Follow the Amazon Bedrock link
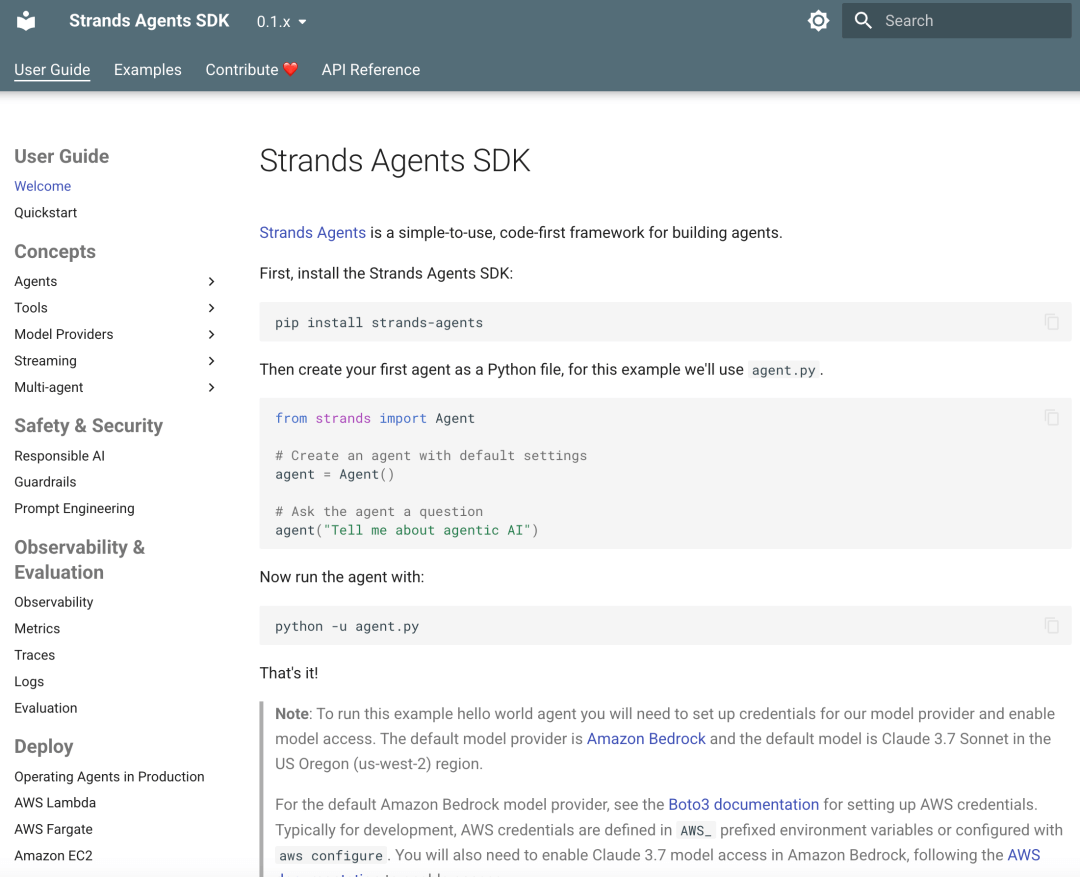This screenshot has height=877, width=1080. pos(646,739)
